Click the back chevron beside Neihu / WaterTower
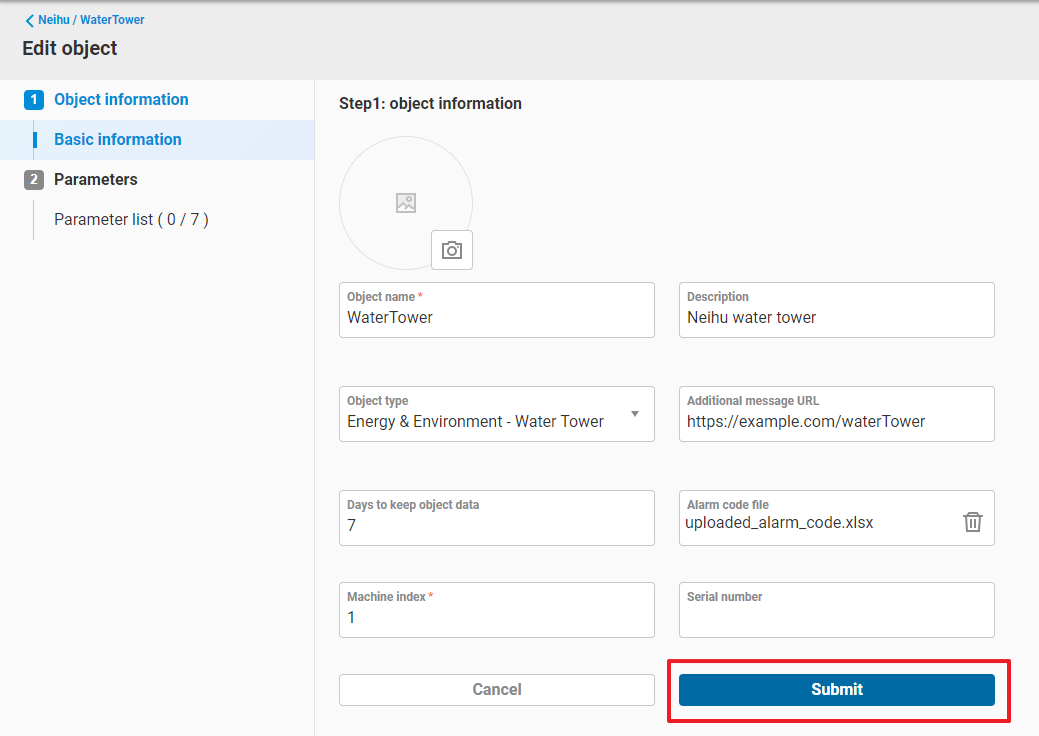Viewport: 1039px width, 736px height. [x=29, y=20]
